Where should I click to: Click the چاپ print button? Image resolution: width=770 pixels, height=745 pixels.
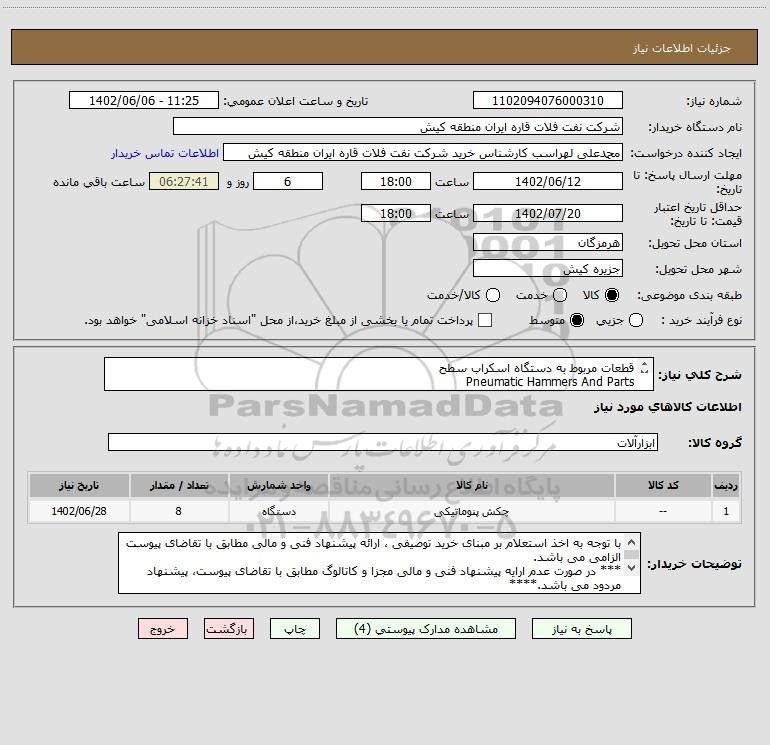(x=295, y=629)
